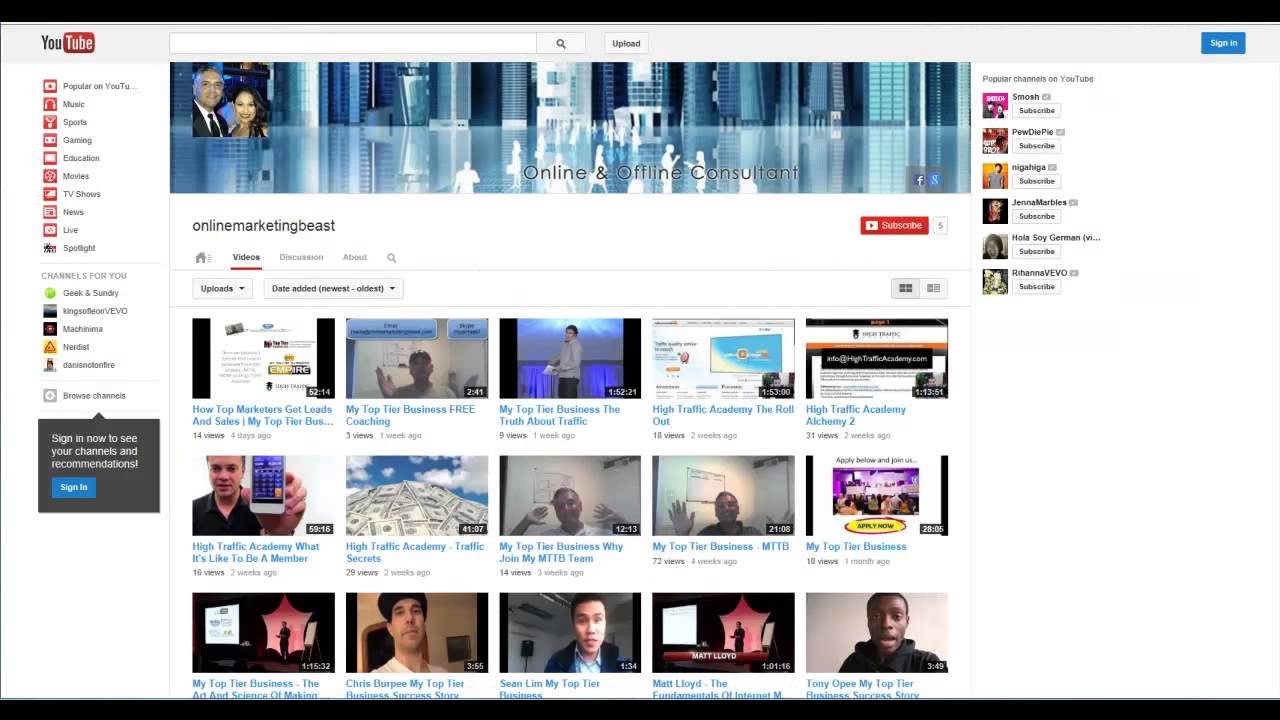Screen dimensions: 1280x720
Task: Subscribe to JennaMarbles
Action: pyautogui.click(x=1037, y=216)
